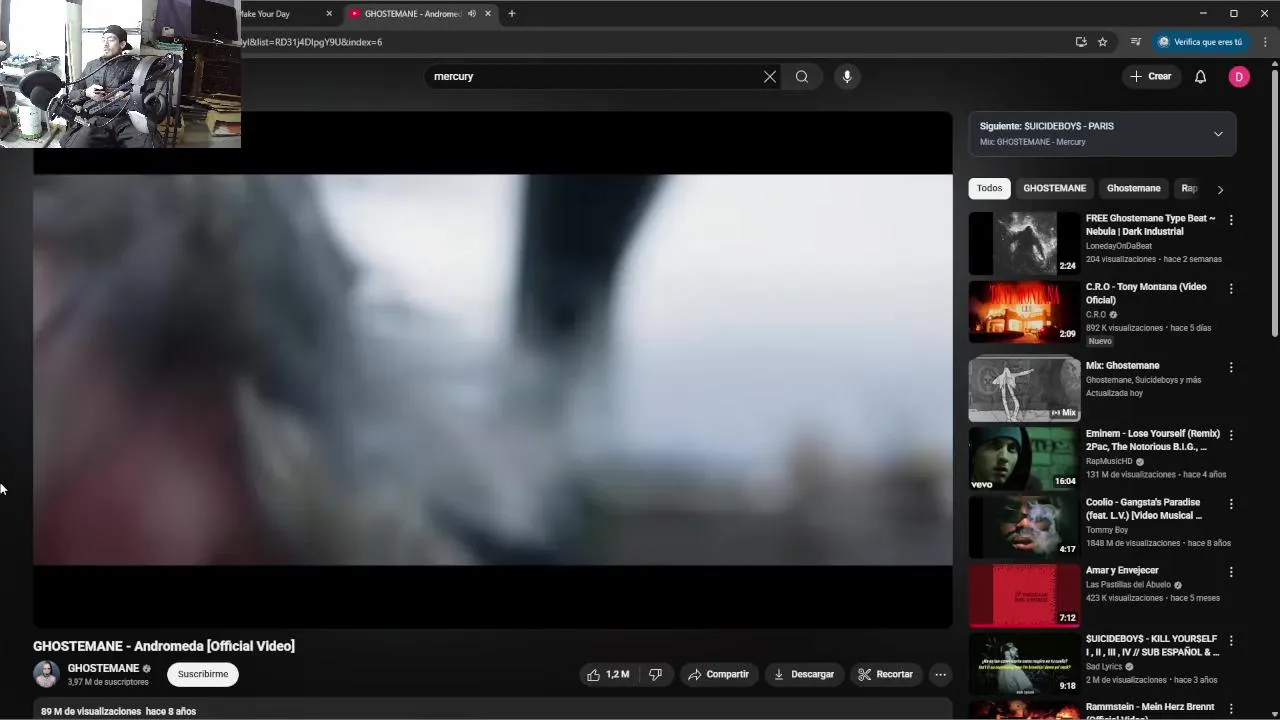Open Mix: Ghostemane thumbnail
Screen dimensions: 1280x720
coord(1024,390)
